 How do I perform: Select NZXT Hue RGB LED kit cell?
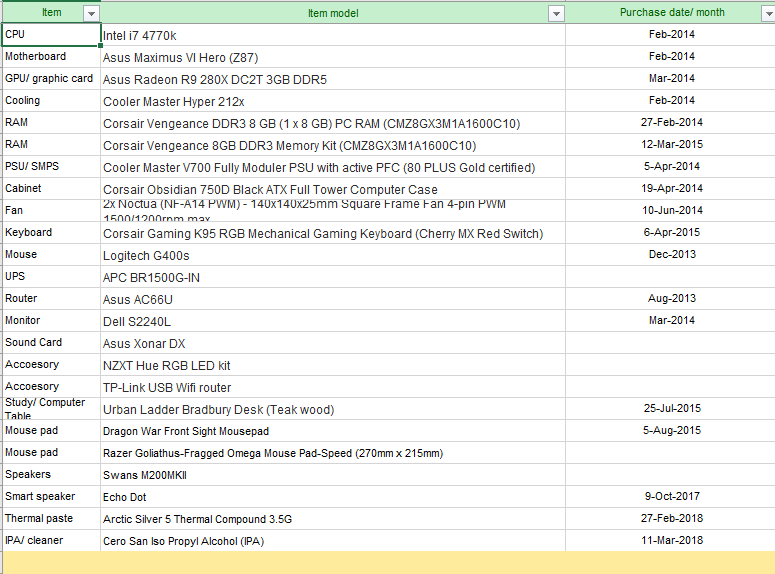(x=333, y=364)
